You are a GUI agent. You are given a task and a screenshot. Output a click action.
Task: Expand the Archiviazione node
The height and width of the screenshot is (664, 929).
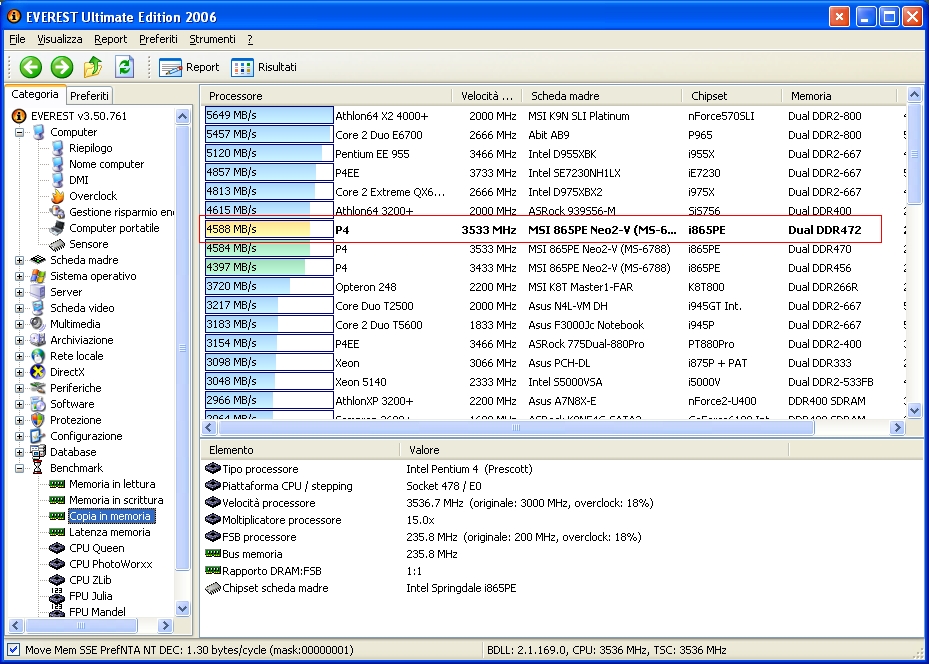(20, 340)
